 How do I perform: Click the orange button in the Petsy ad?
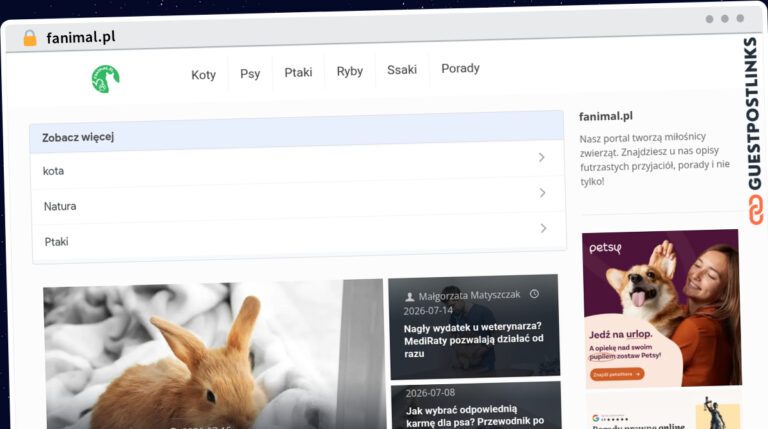coord(617,374)
